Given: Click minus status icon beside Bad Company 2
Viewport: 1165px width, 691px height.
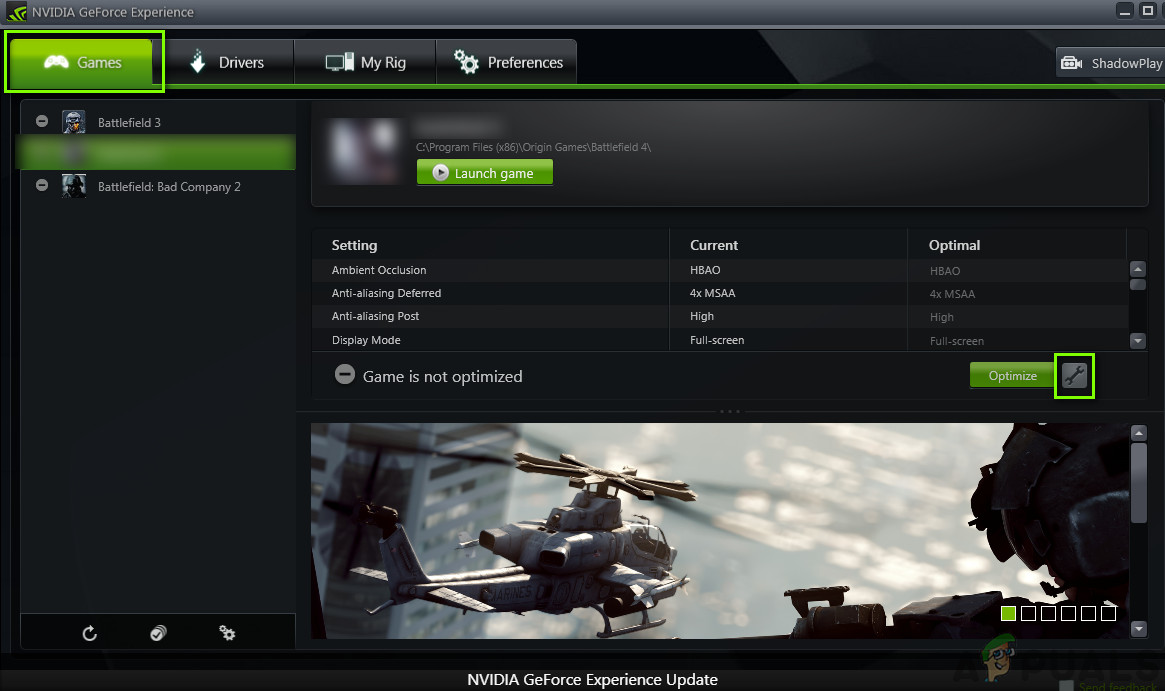Looking at the screenshot, I should (x=42, y=185).
